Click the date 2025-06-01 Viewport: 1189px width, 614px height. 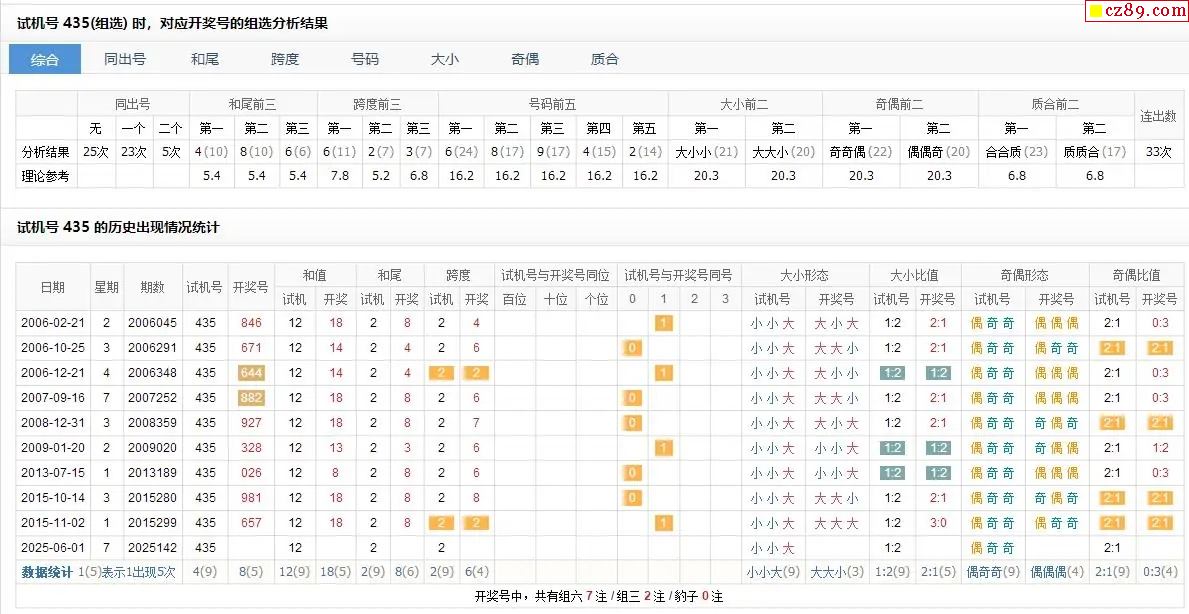[53, 548]
